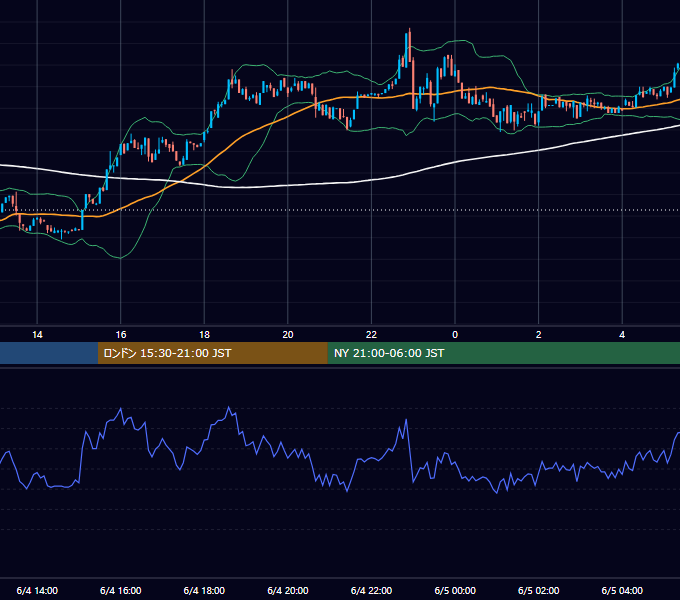This screenshot has width=680, height=600.
Task: Click the 18 hour label on price chart axis
Action: pyautogui.click(x=204, y=335)
